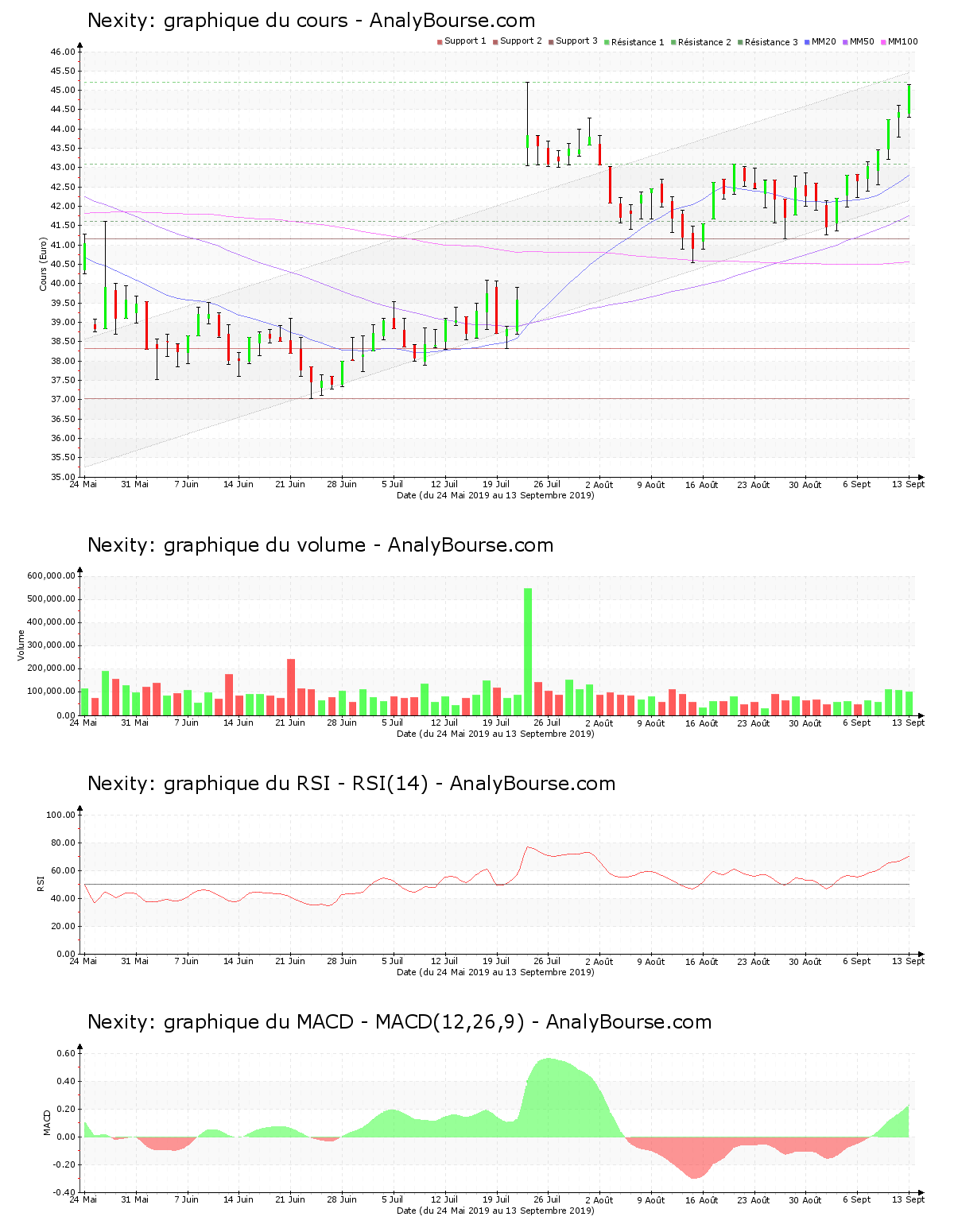Click the 'Volume' vertical axis title

coord(21,645)
